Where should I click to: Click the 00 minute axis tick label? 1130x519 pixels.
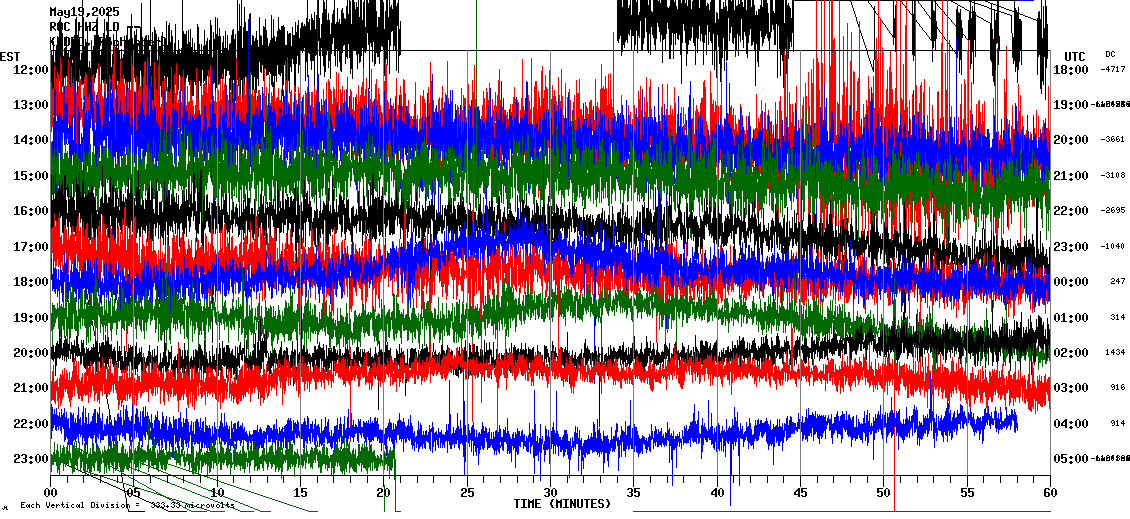[51, 493]
